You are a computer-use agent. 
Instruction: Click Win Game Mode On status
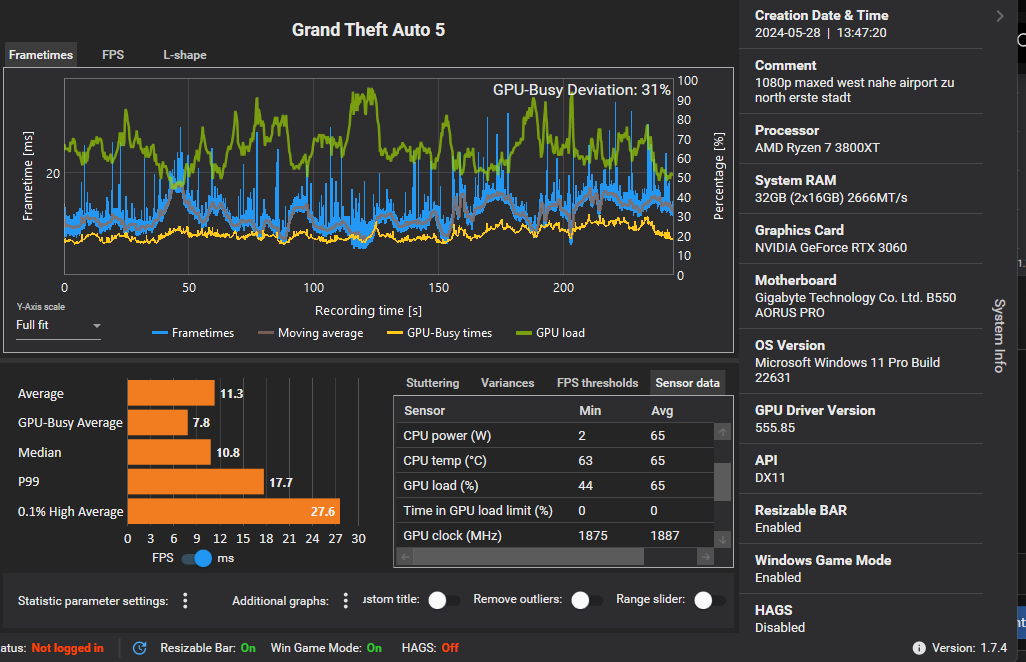click(326, 648)
